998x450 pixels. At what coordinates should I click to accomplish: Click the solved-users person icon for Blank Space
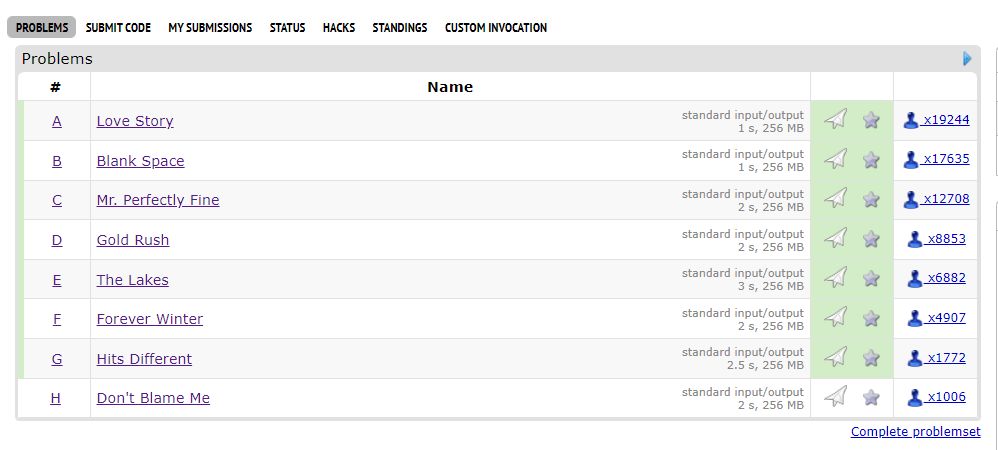(x=911, y=159)
